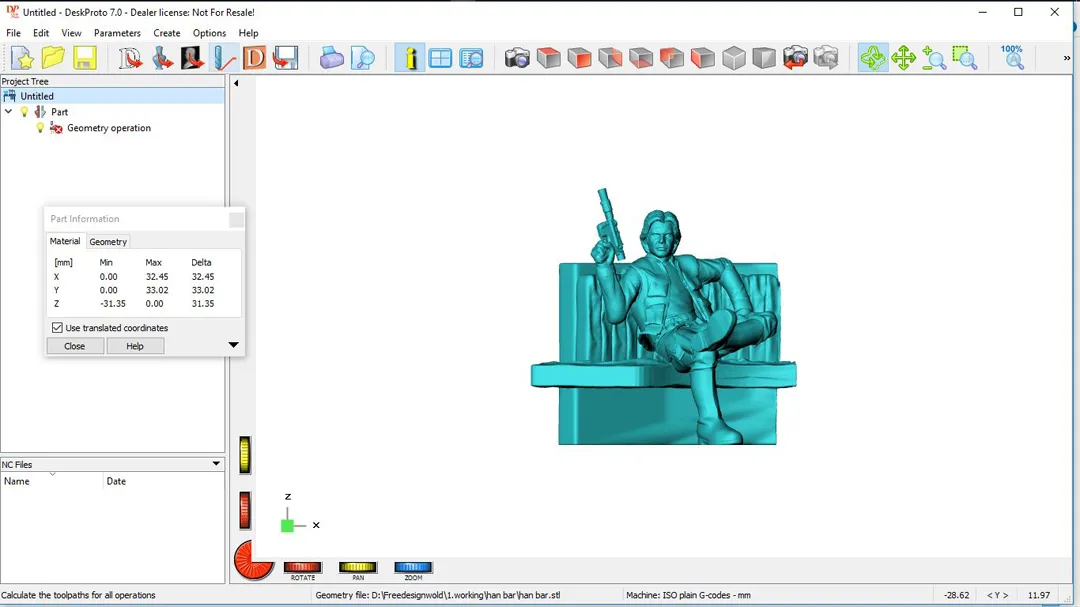
Task: Select the Material tab in Part Information
Action: [65, 241]
